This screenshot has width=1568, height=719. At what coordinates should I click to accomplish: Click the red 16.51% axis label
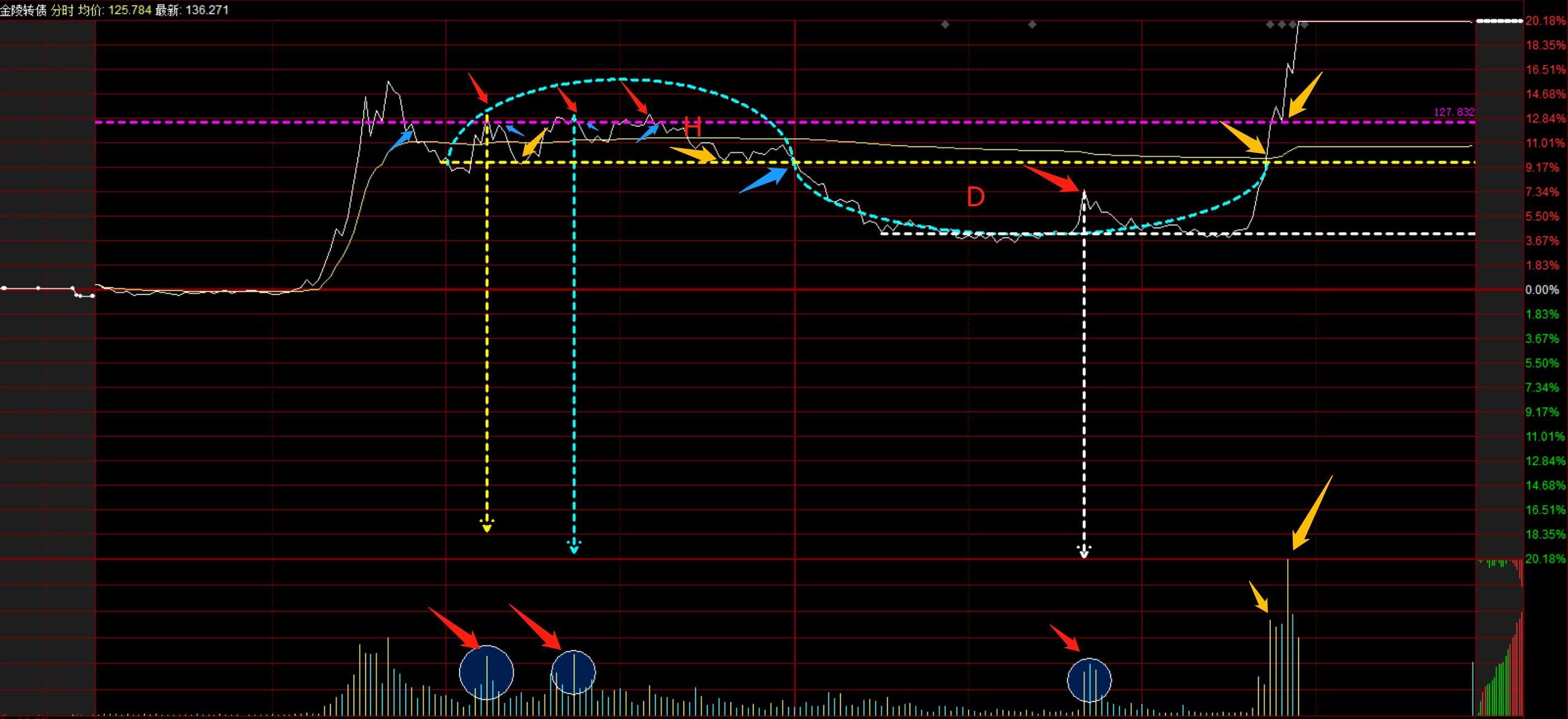tap(1545, 70)
